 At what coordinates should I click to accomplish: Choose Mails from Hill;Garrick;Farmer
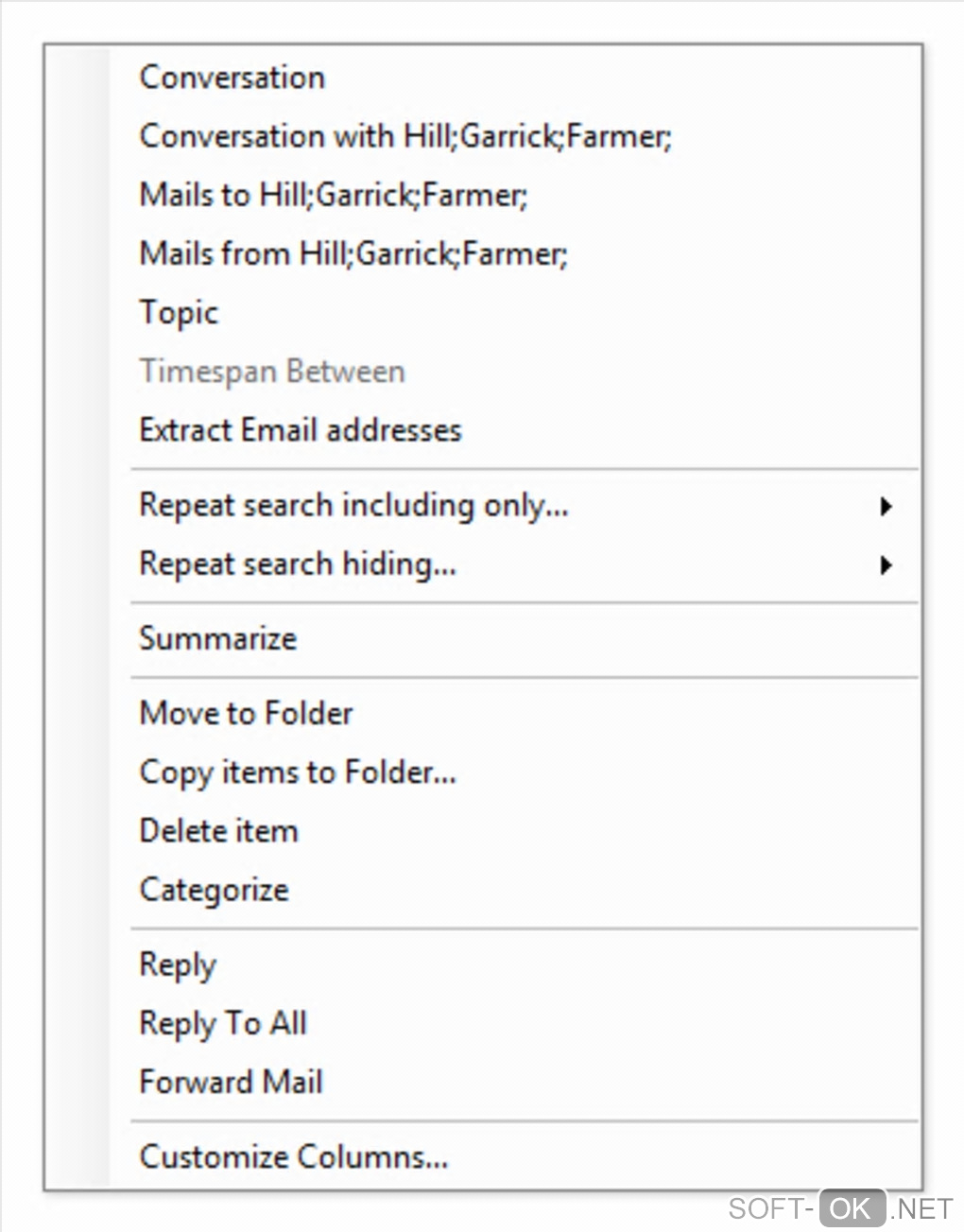pyautogui.click(x=353, y=253)
